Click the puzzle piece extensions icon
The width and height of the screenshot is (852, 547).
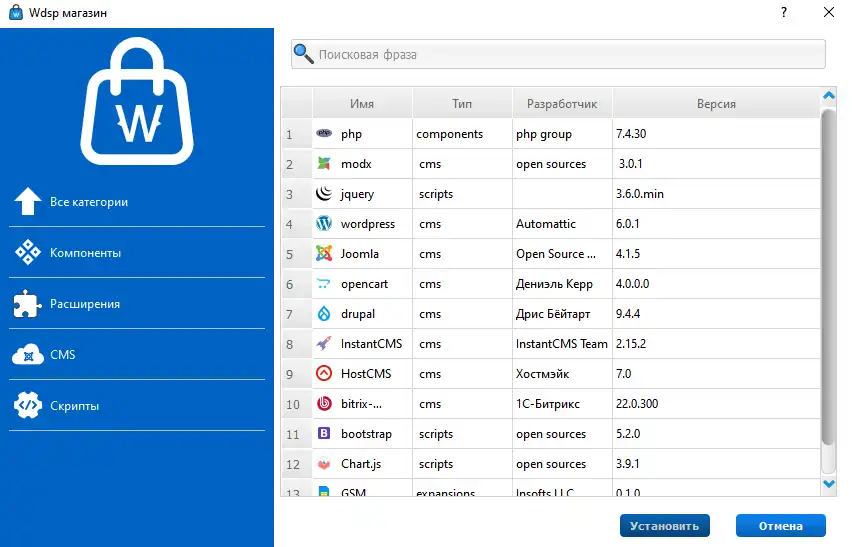[27, 304]
